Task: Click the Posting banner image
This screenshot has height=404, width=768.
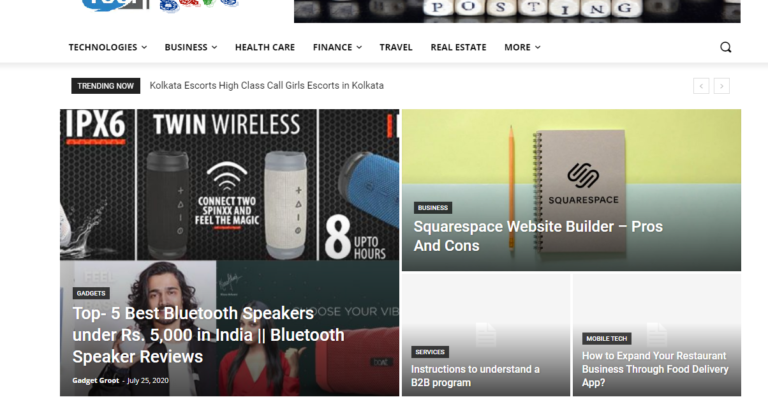Action: coord(517,11)
